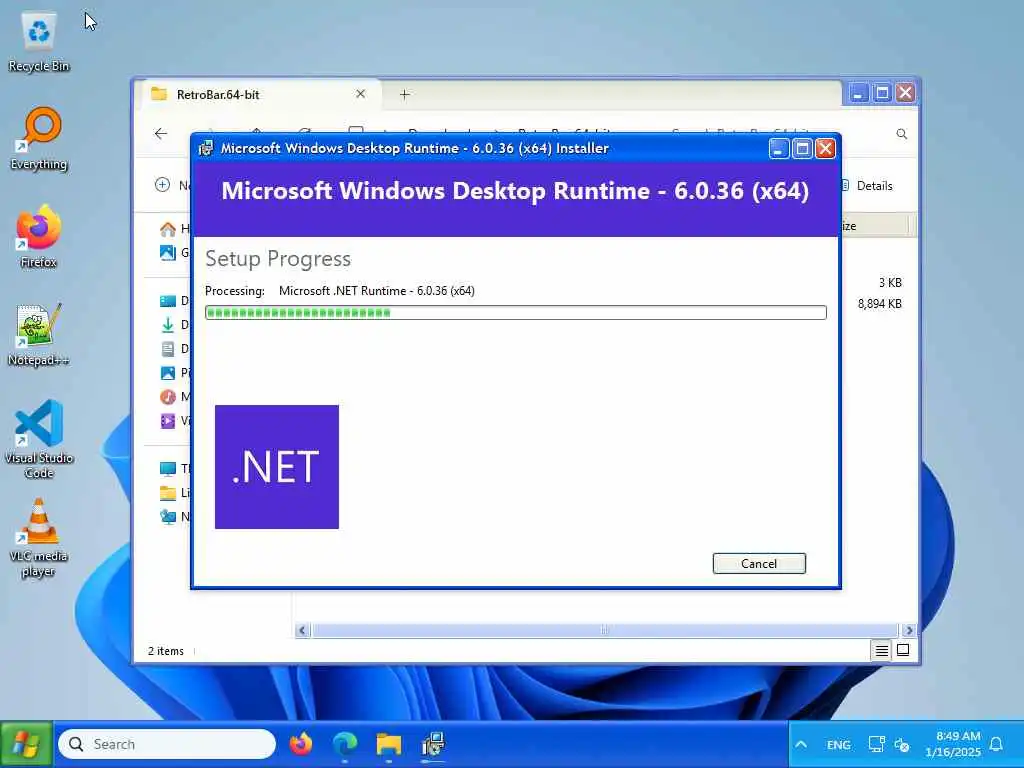Open the Details pane in Explorer

pyautogui.click(x=867, y=185)
